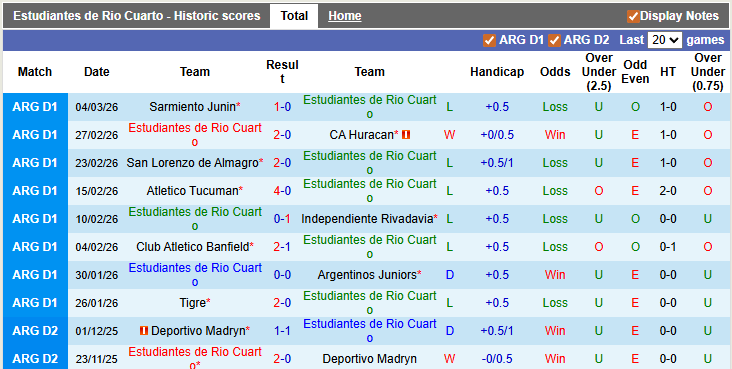The width and height of the screenshot is (732, 369).
Task: Click the Date column header
Action: pyautogui.click(x=97, y=72)
